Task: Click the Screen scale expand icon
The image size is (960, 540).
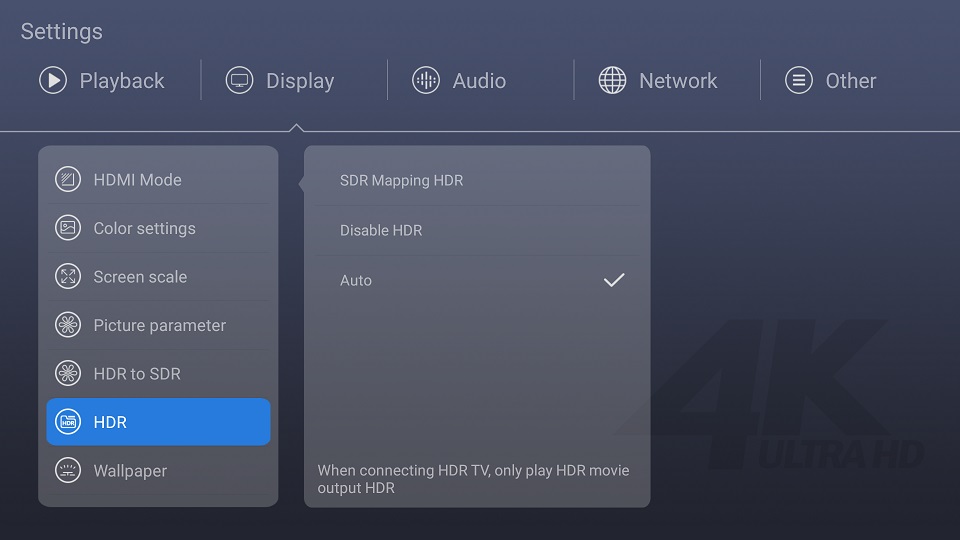Action: [x=68, y=276]
